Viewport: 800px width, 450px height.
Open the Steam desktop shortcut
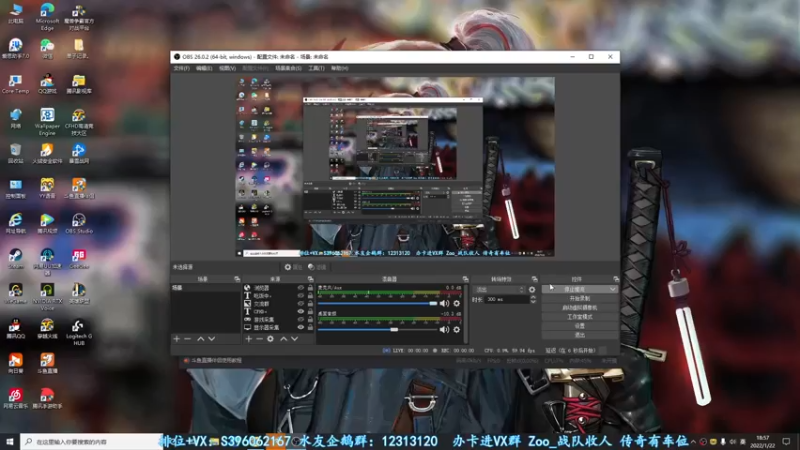pyautogui.click(x=15, y=259)
